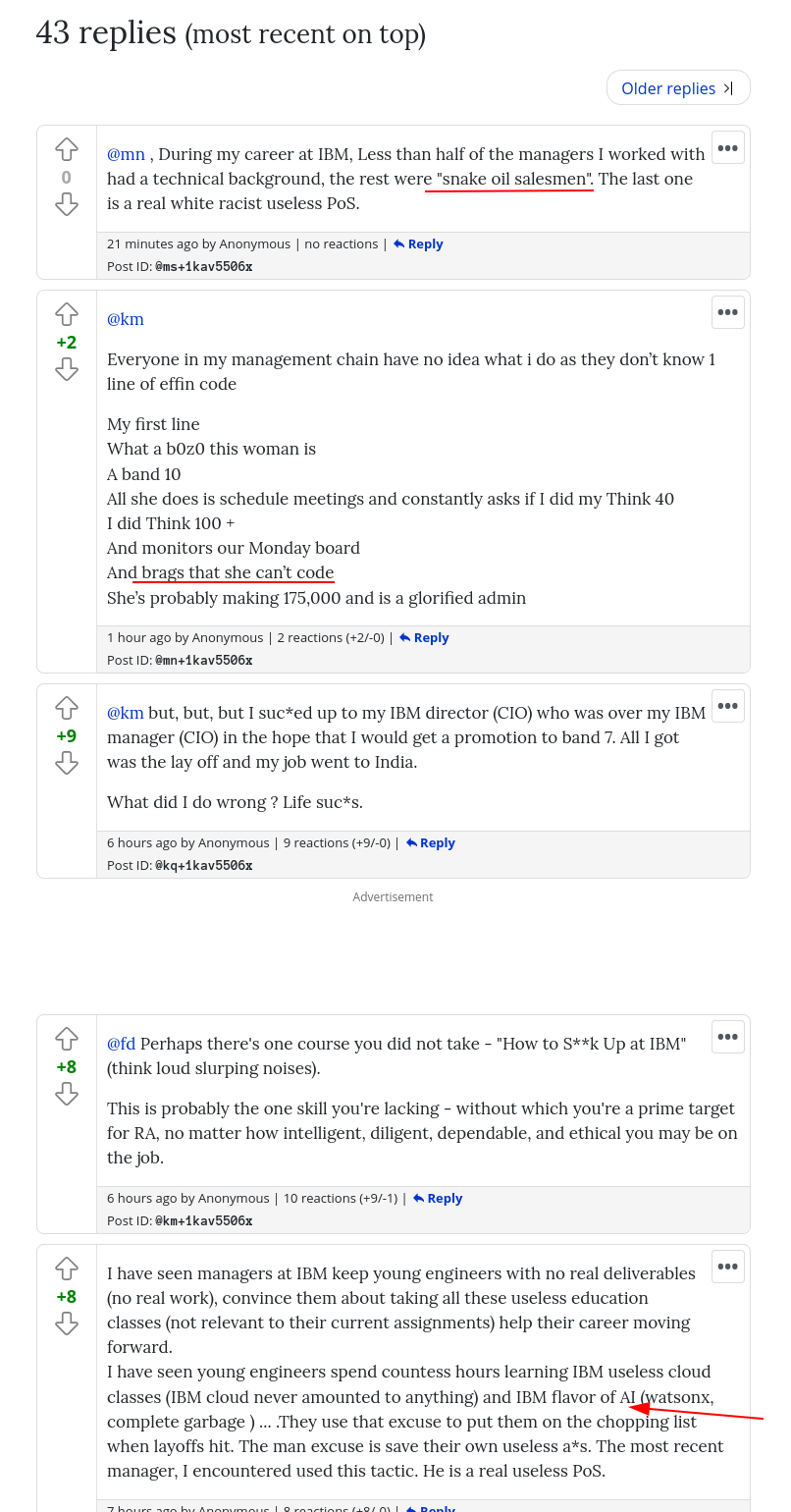Screen dimensions: 791x1512
Task: Upvote the 'job went to India' reply
Action: point(67,708)
